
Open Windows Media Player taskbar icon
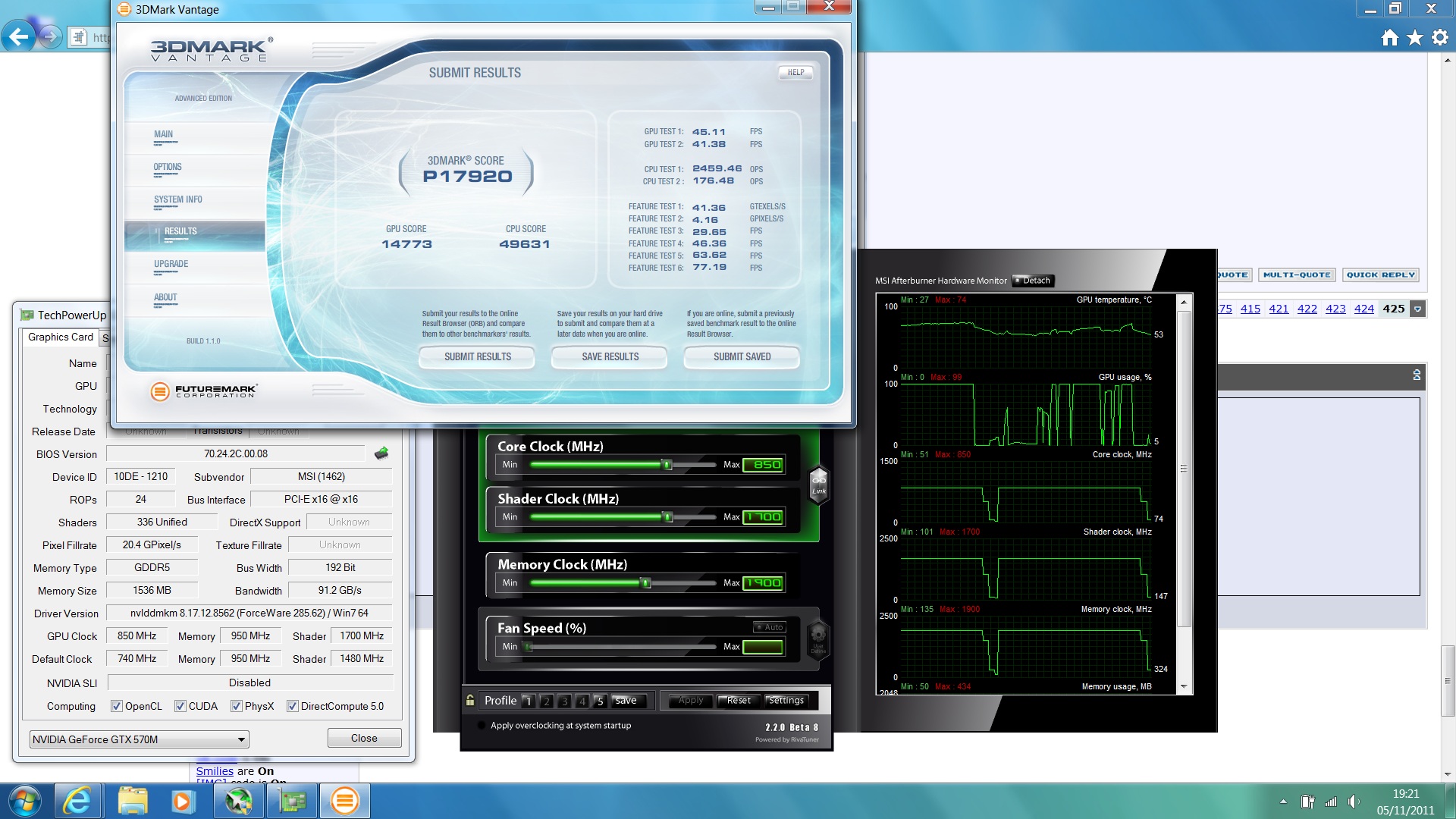click(x=183, y=801)
